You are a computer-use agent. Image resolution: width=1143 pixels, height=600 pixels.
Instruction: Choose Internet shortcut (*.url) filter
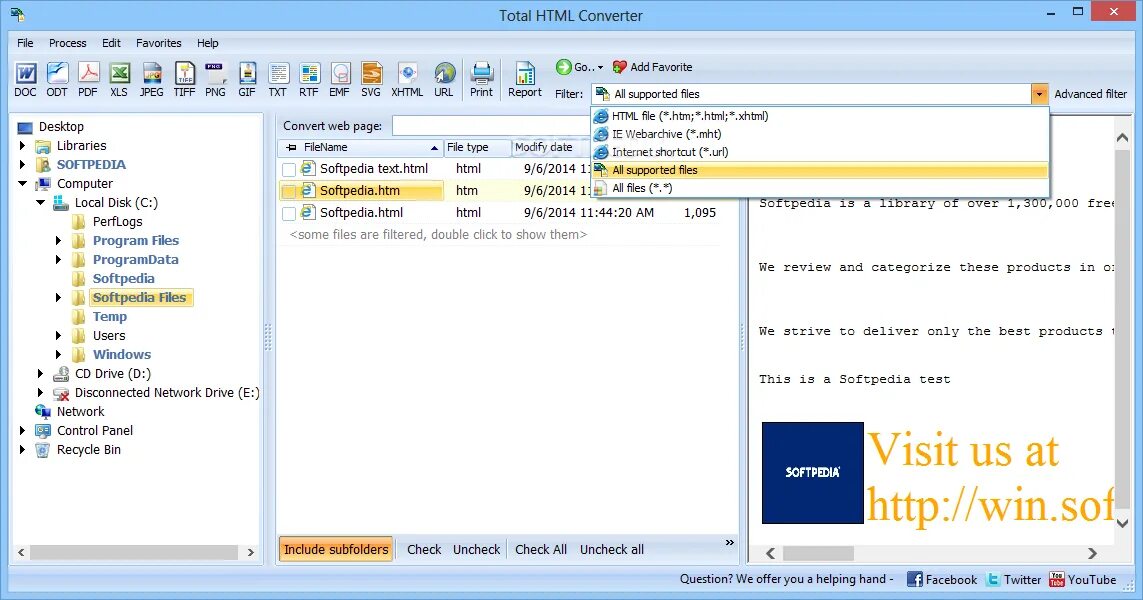(820, 152)
